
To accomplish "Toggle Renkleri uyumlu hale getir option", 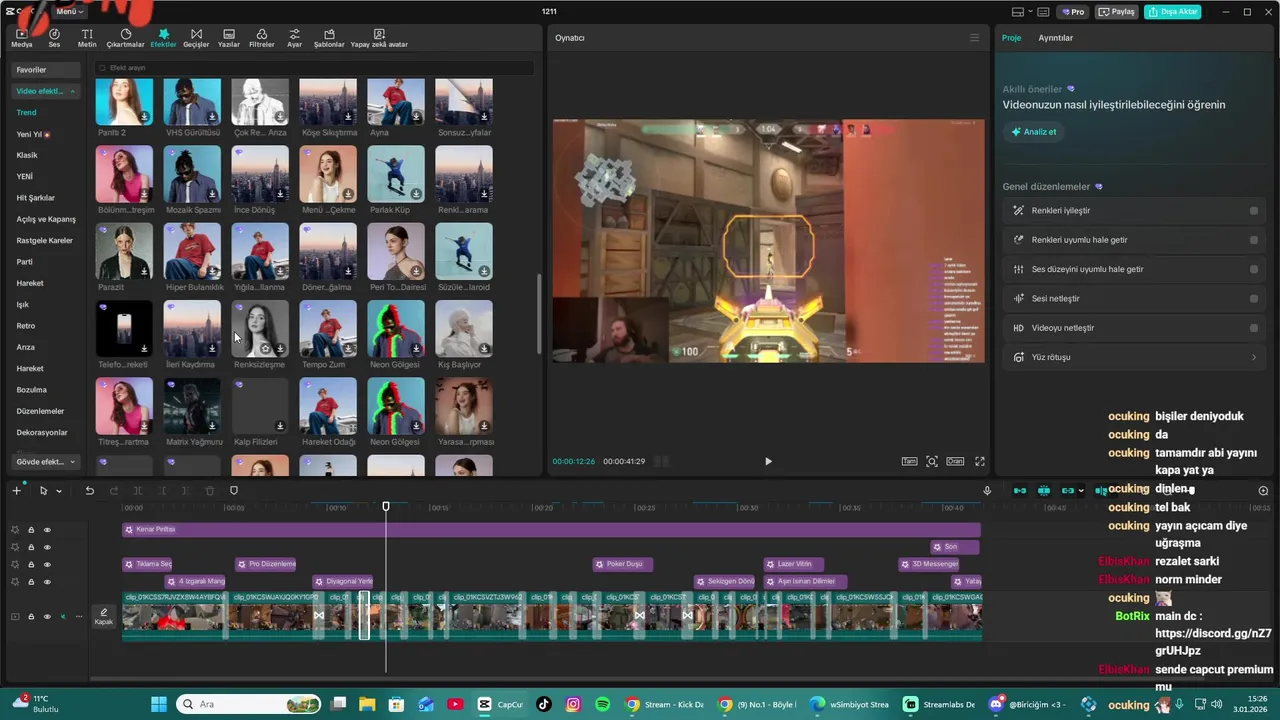I will 1253,240.
